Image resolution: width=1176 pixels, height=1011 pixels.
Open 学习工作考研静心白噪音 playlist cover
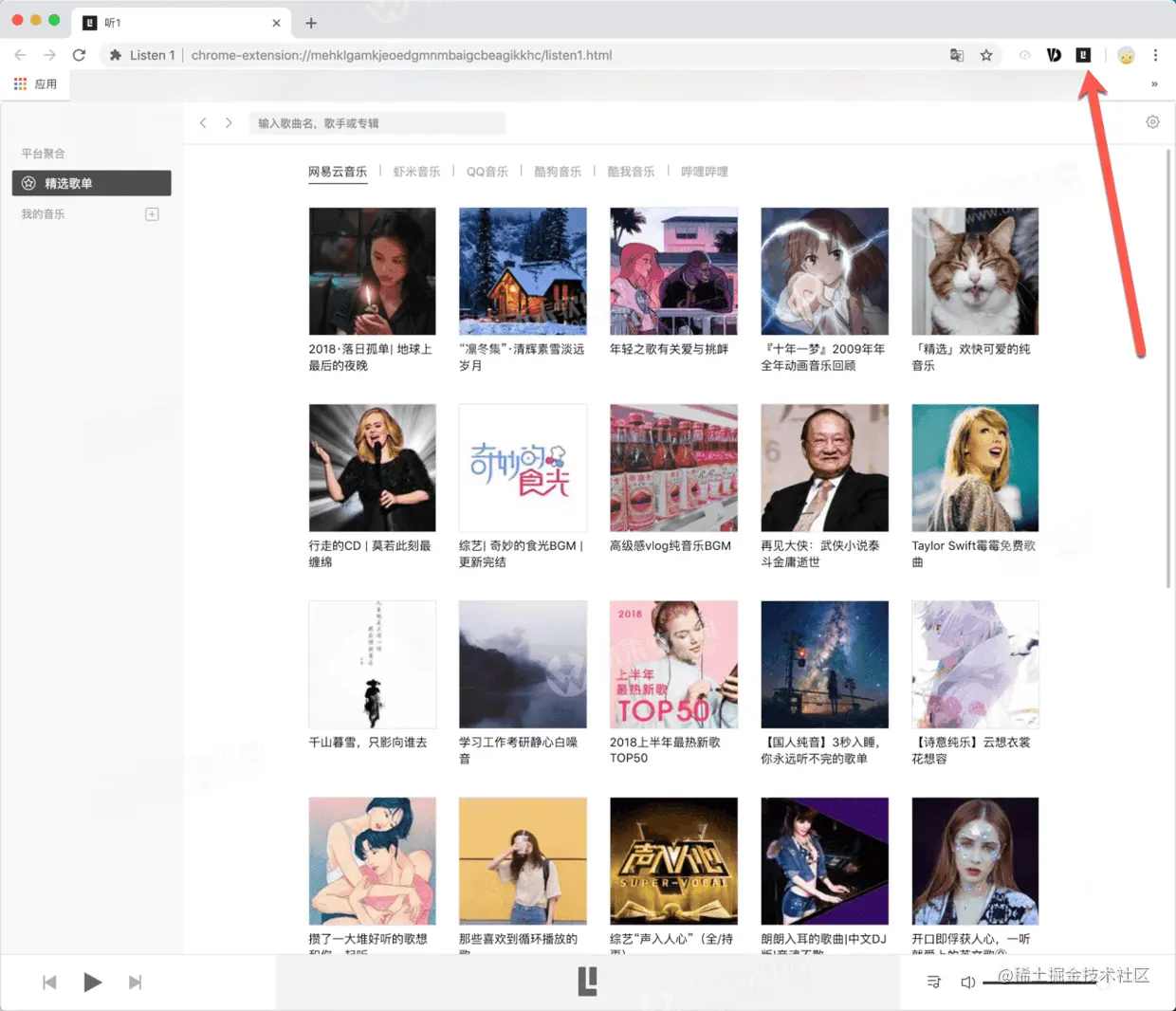(523, 664)
